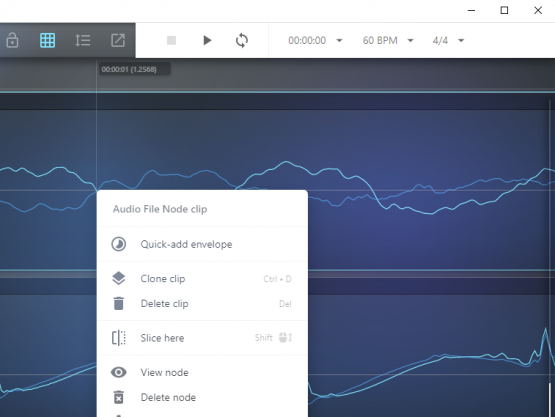The height and width of the screenshot is (417, 555).
Task: Click the track height list icon
Action: pos(82,40)
